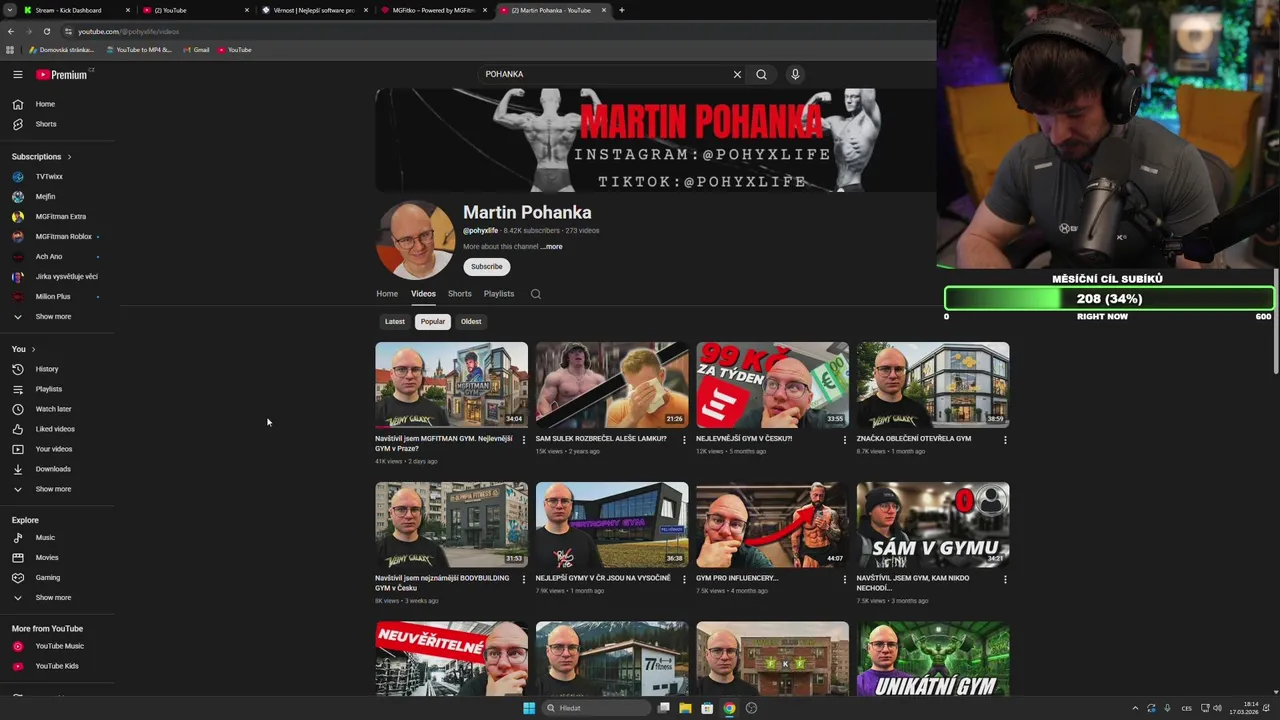Viewport: 1280px width, 720px height.
Task: Open the YouTube hamburger guide menu
Action: click(x=17, y=74)
